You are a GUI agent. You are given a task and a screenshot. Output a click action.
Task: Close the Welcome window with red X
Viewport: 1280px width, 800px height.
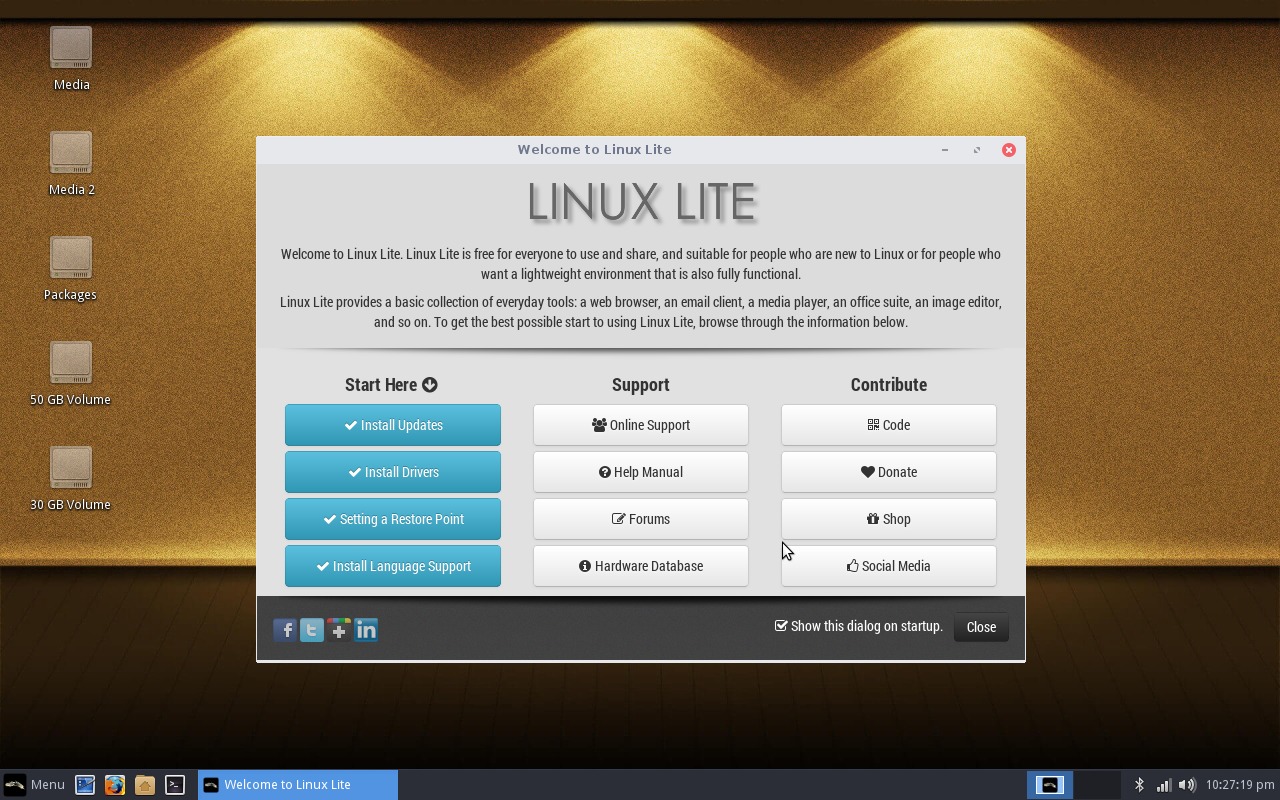pyautogui.click(x=1009, y=150)
